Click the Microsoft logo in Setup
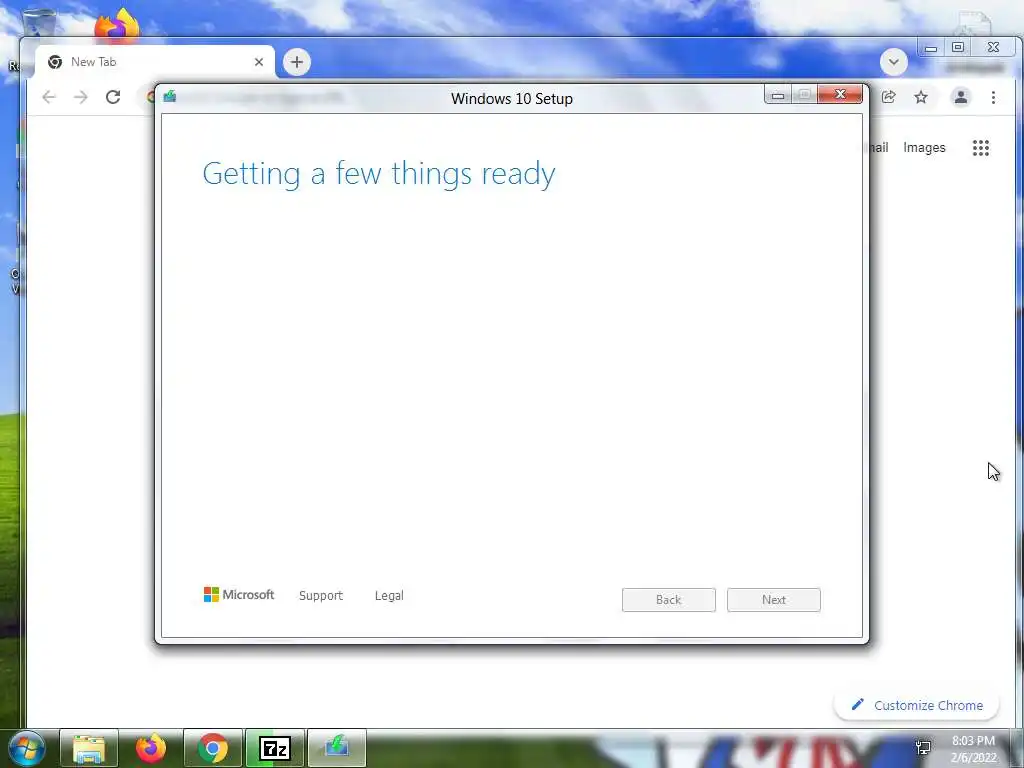 click(x=239, y=594)
